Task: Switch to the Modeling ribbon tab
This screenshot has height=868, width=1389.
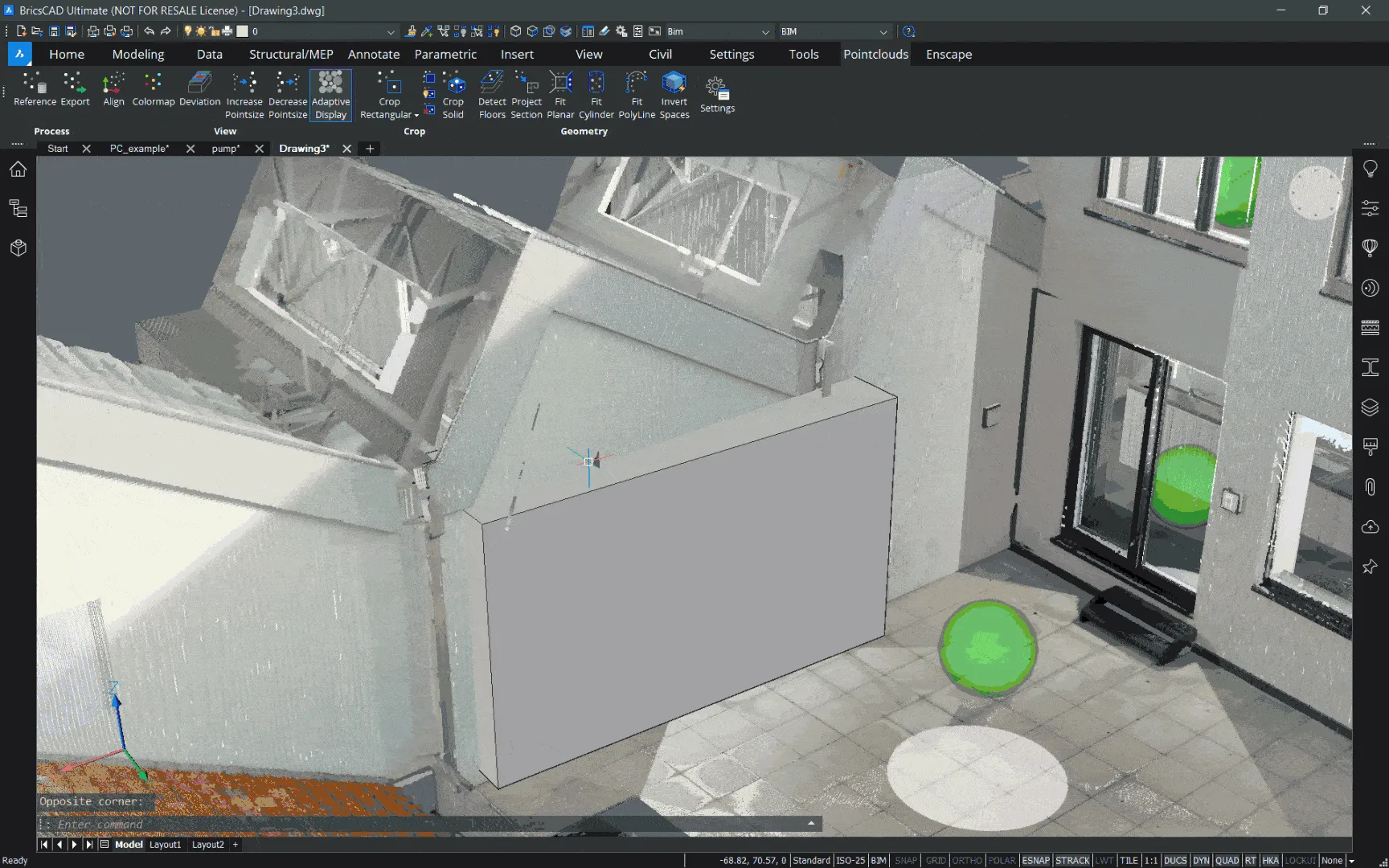Action: coord(137,54)
